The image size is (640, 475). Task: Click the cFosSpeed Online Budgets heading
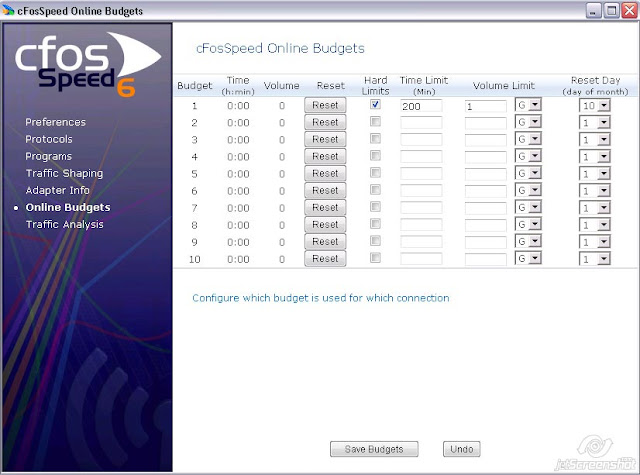[280, 48]
